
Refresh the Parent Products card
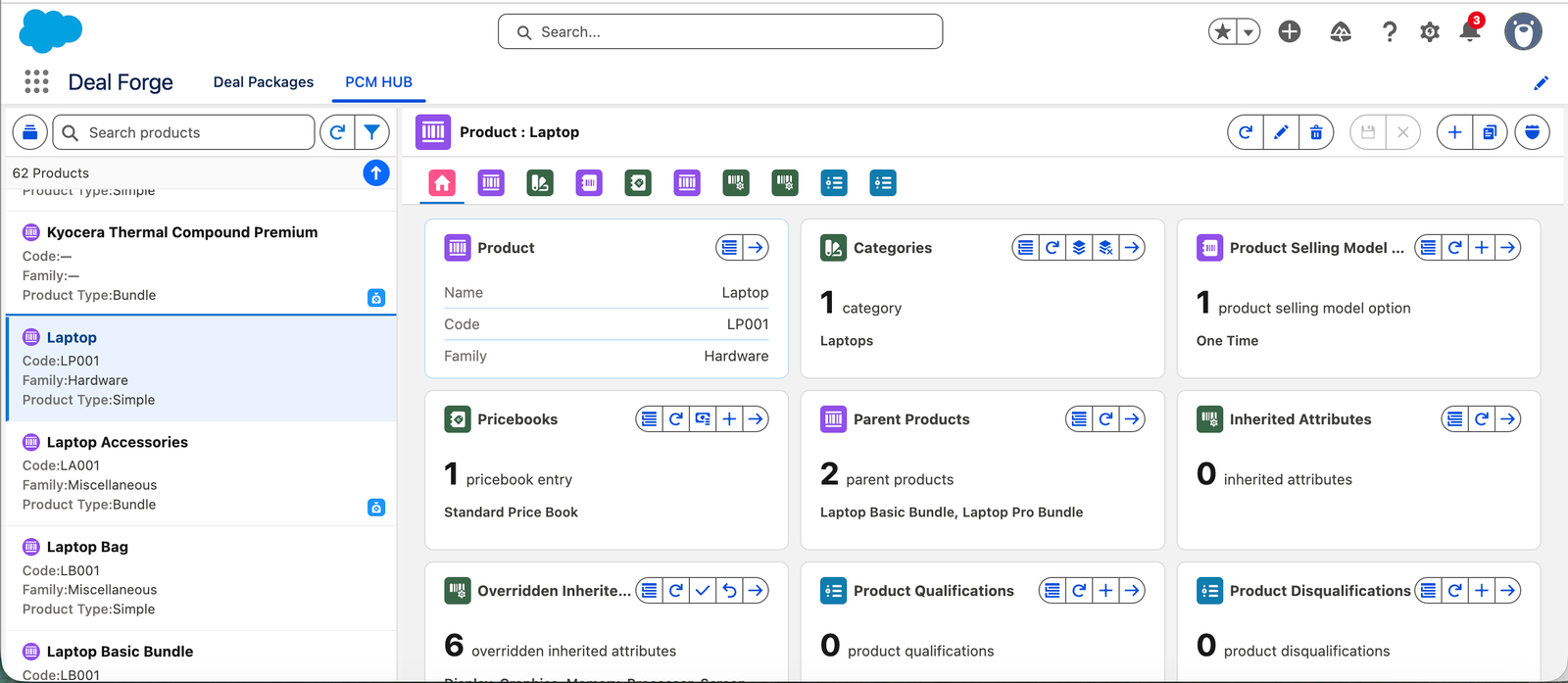pos(1105,419)
